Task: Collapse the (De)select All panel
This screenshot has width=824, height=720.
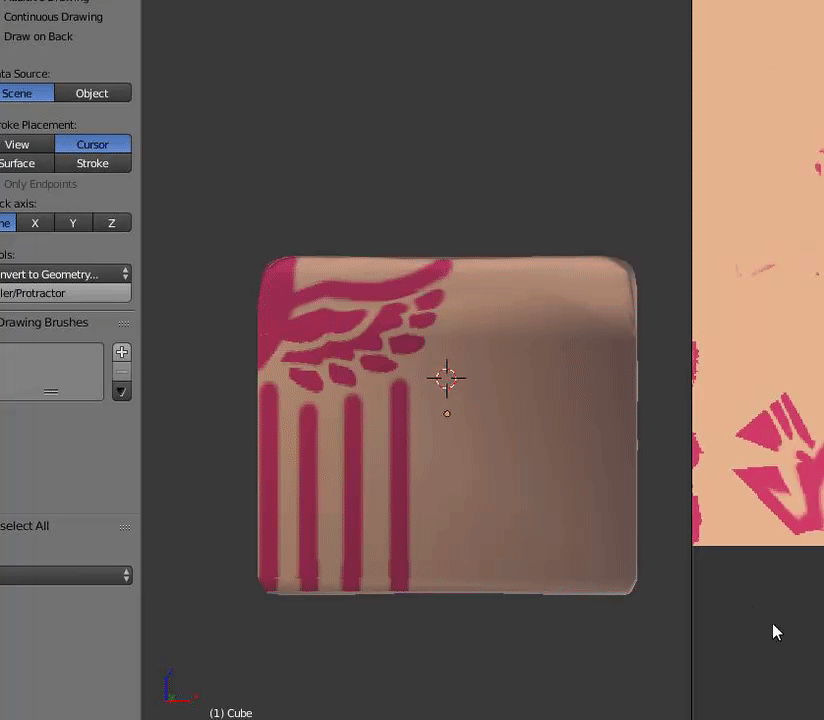Action: click(24, 526)
